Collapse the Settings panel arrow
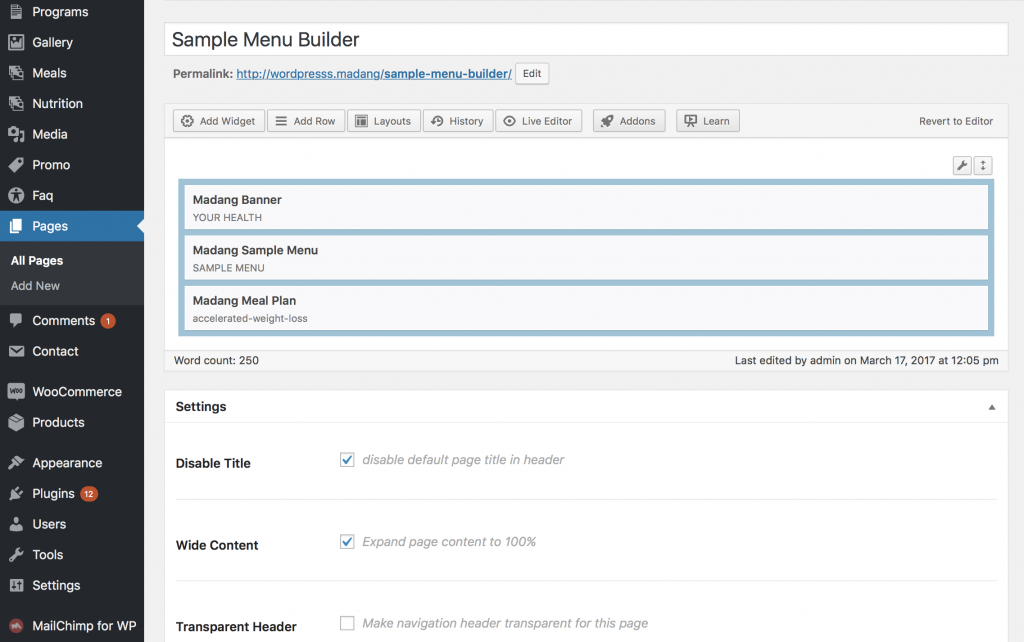Screen dimensions: 1024x642 [991, 407]
